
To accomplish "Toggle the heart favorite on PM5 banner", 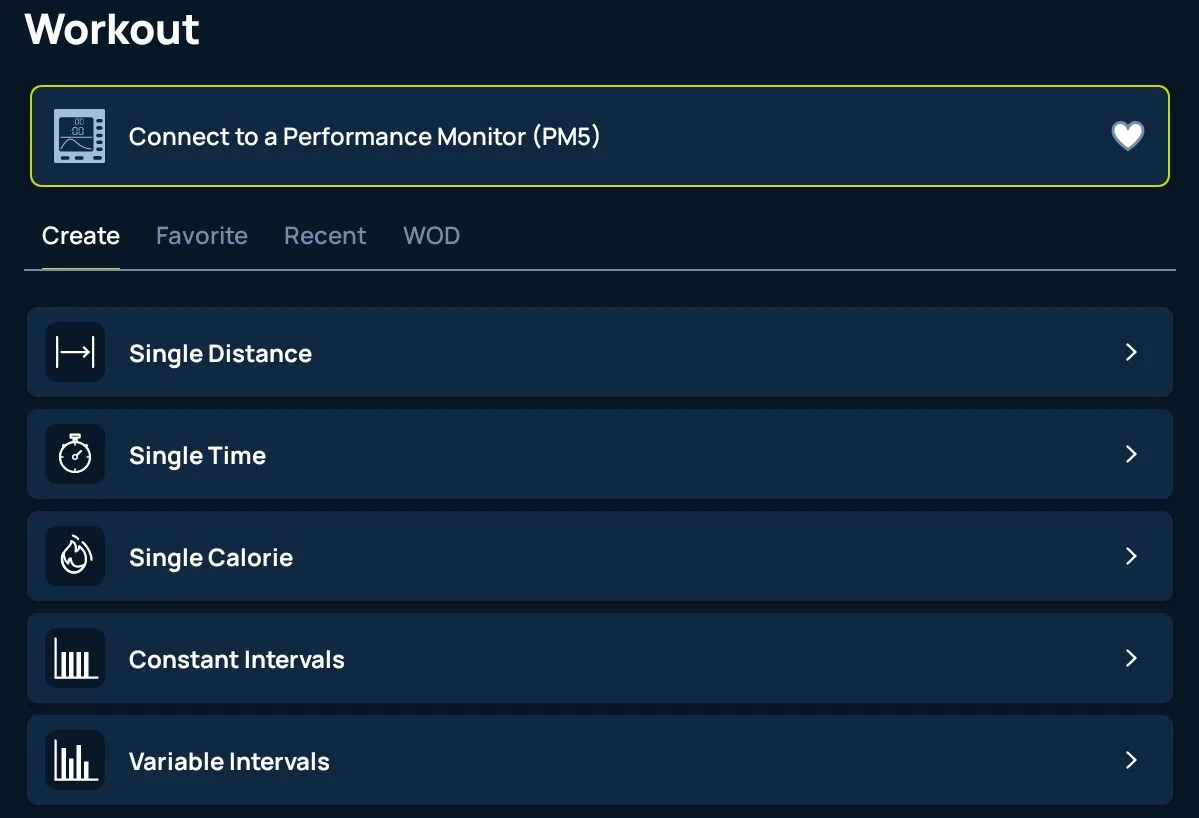I will [1127, 136].
